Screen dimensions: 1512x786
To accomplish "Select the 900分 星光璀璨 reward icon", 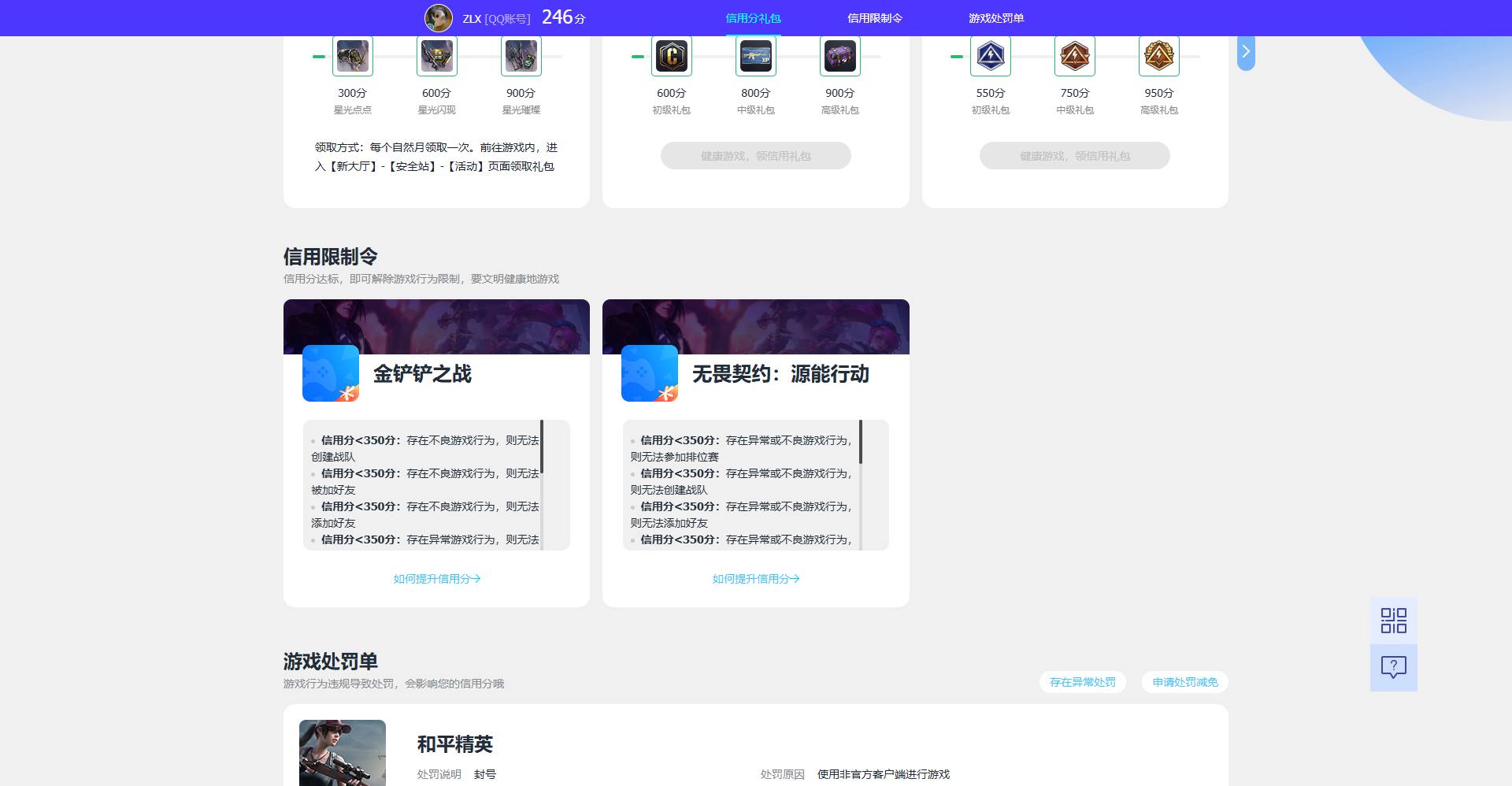I will coord(521,56).
